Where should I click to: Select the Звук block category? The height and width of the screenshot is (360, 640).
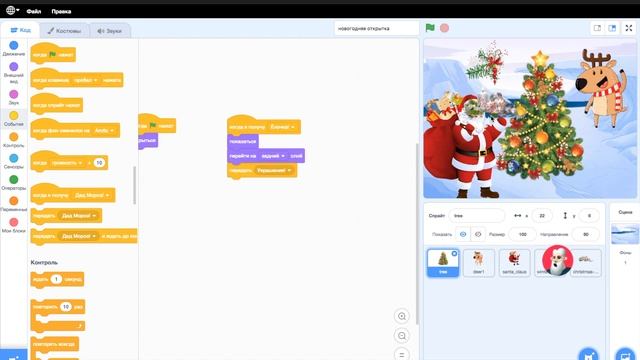click(13, 98)
